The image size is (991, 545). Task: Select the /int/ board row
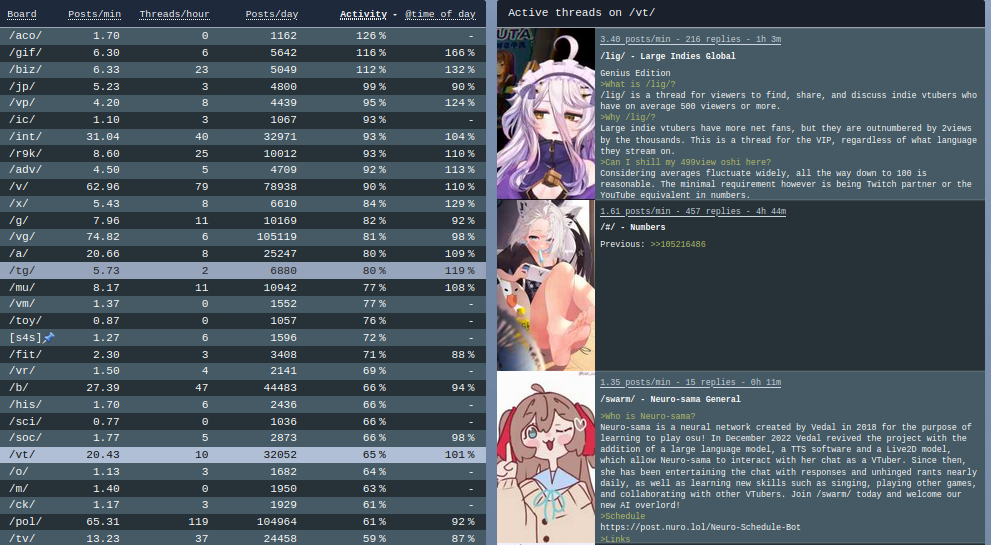tap(243, 137)
